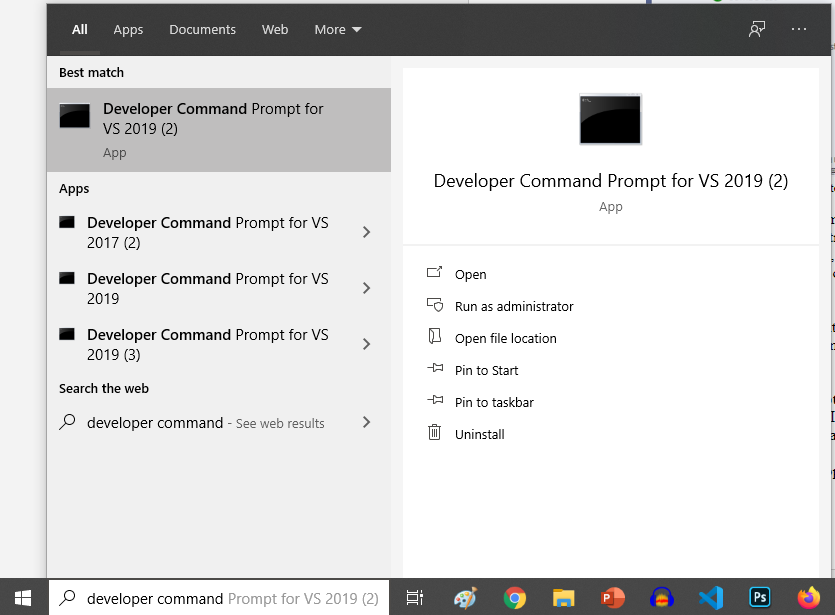Open the Audacity headphones taskbar icon
The image size is (835, 615).
tap(661, 598)
